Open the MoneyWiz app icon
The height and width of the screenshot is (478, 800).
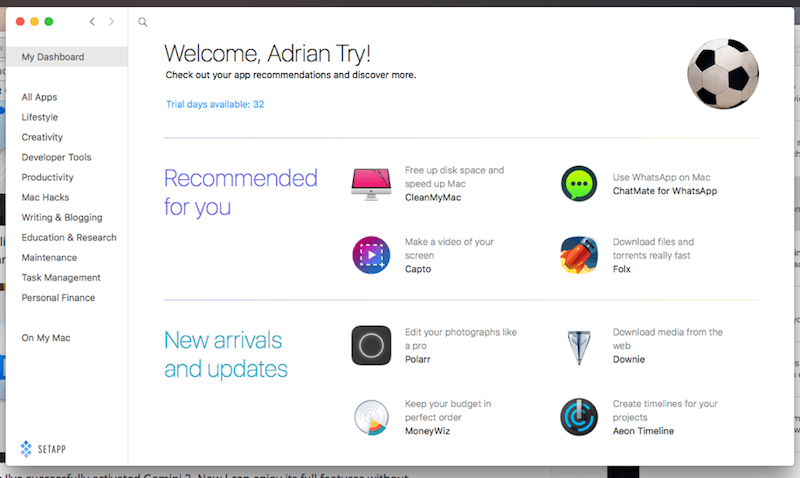click(x=371, y=417)
